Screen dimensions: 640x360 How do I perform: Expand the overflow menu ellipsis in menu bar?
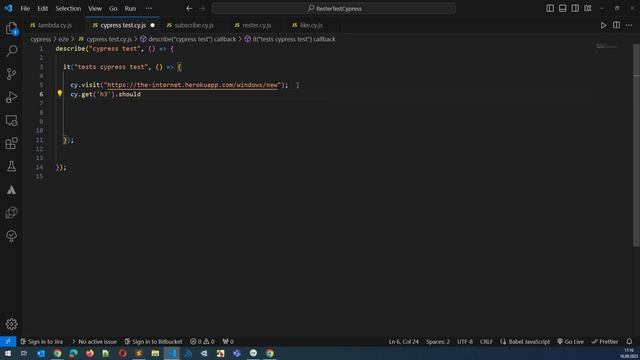click(x=149, y=8)
